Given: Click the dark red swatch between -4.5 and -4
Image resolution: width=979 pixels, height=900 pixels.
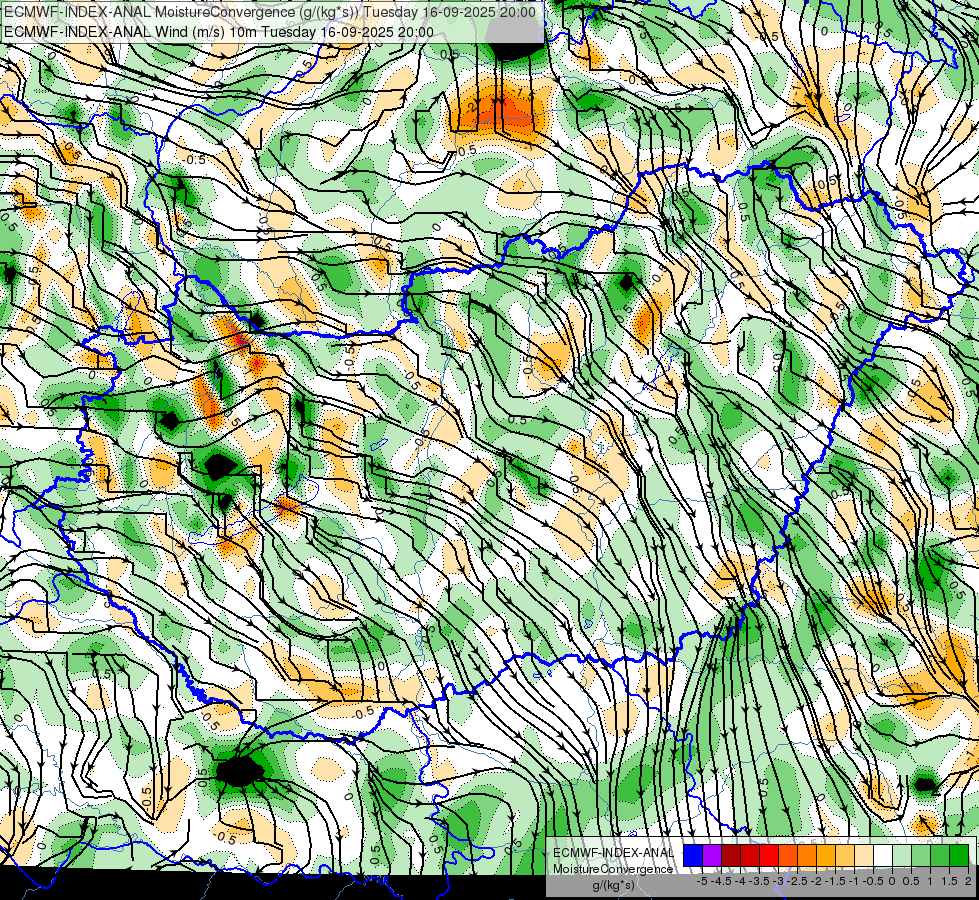Looking at the screenshot, I should (731, 856).
